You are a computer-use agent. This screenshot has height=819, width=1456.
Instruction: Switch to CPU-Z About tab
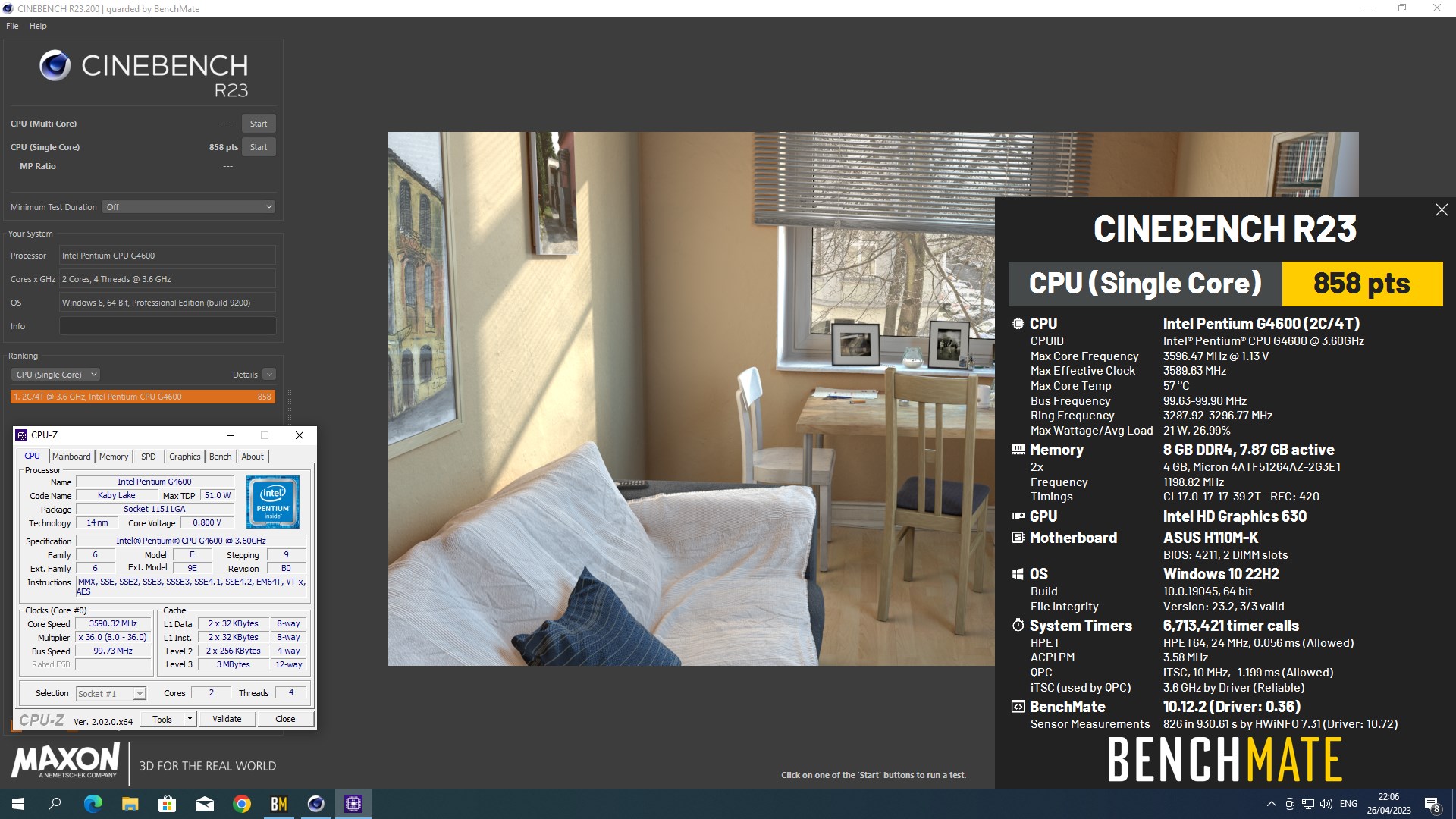[x=253, y=457]
